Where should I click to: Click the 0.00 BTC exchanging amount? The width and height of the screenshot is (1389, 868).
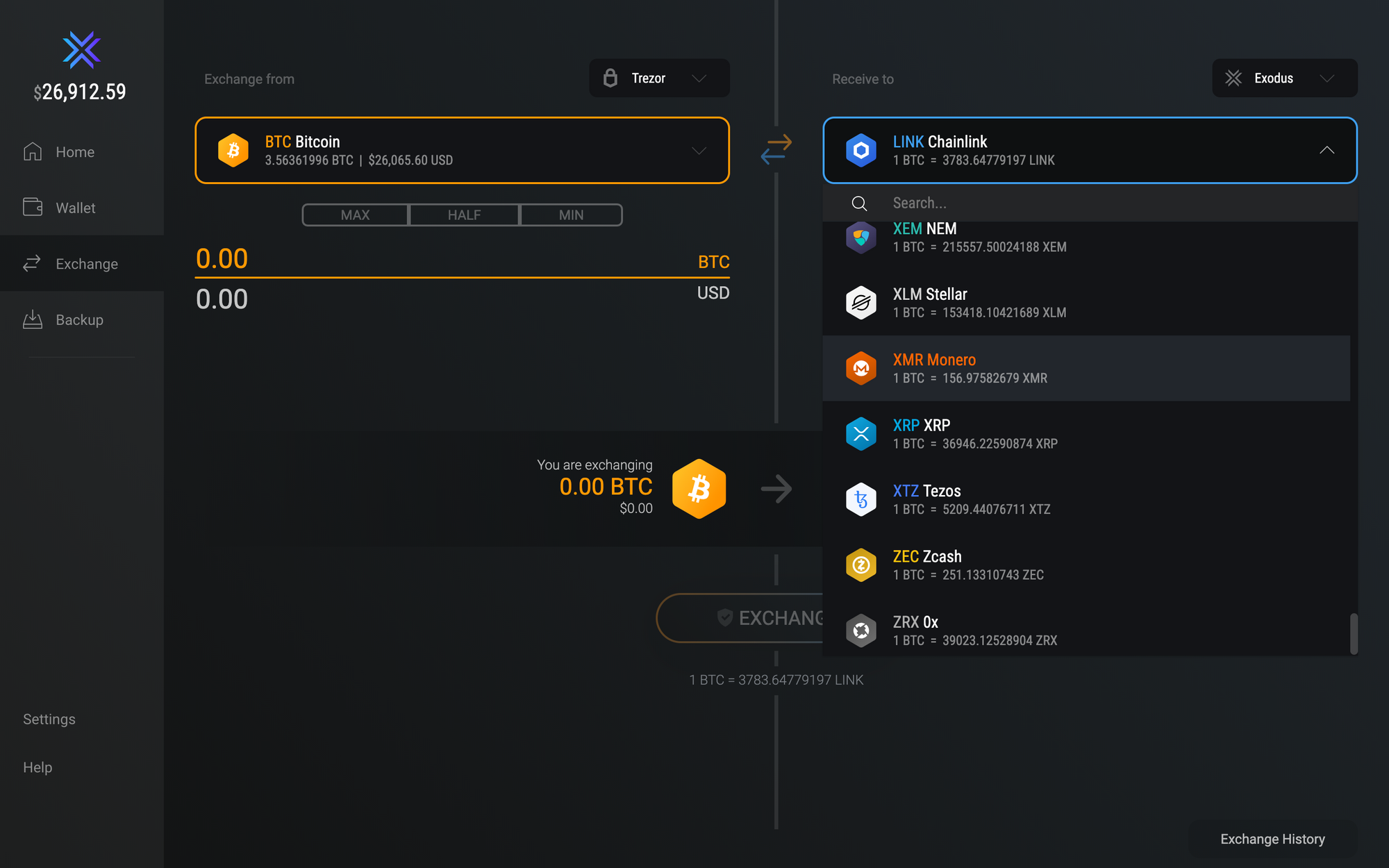[606, 487]
